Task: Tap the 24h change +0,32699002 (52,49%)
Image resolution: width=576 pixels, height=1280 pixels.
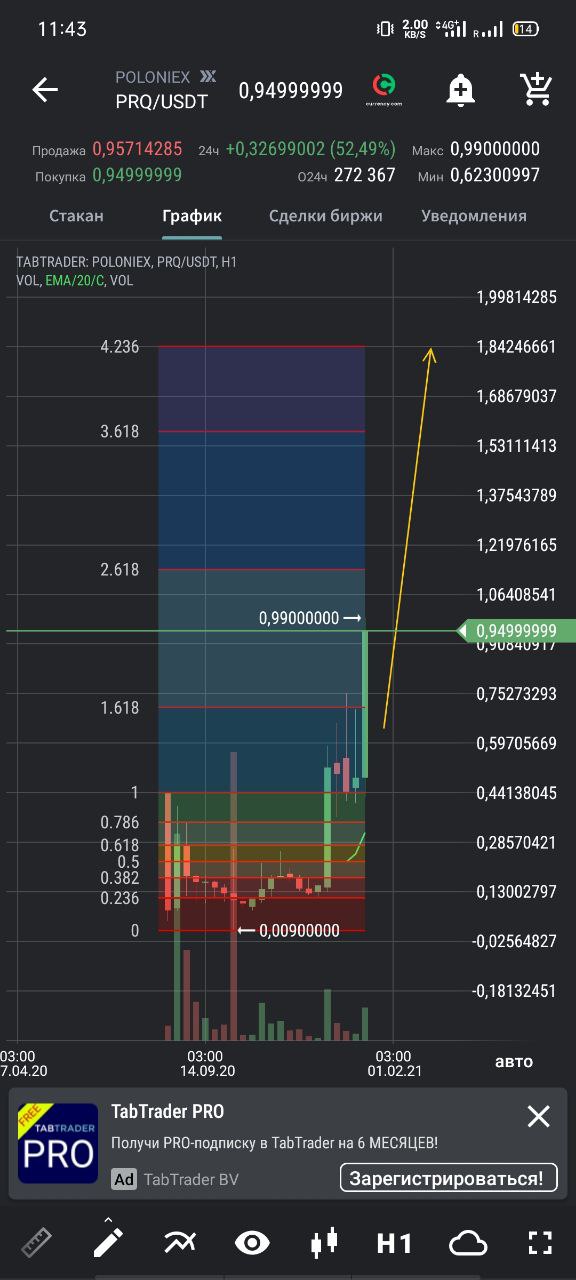Action: (311, 149)
